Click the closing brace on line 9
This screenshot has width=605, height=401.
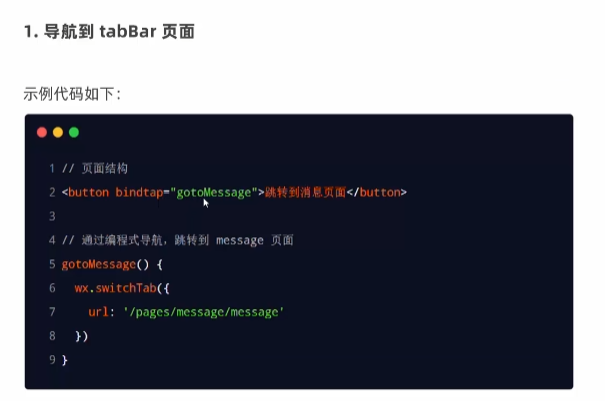[x=64, y=360]
